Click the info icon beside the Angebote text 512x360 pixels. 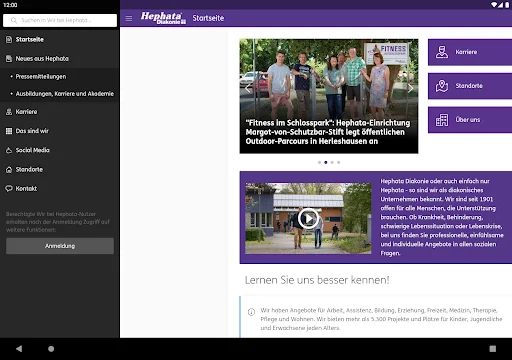pos(251,312)
